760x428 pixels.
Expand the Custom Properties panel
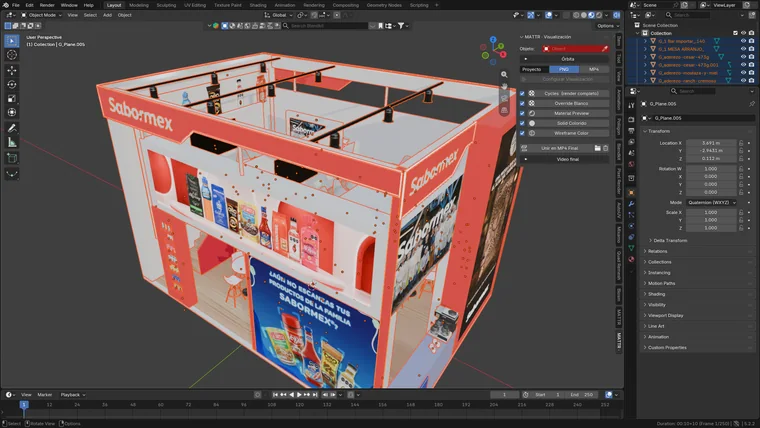666,348
